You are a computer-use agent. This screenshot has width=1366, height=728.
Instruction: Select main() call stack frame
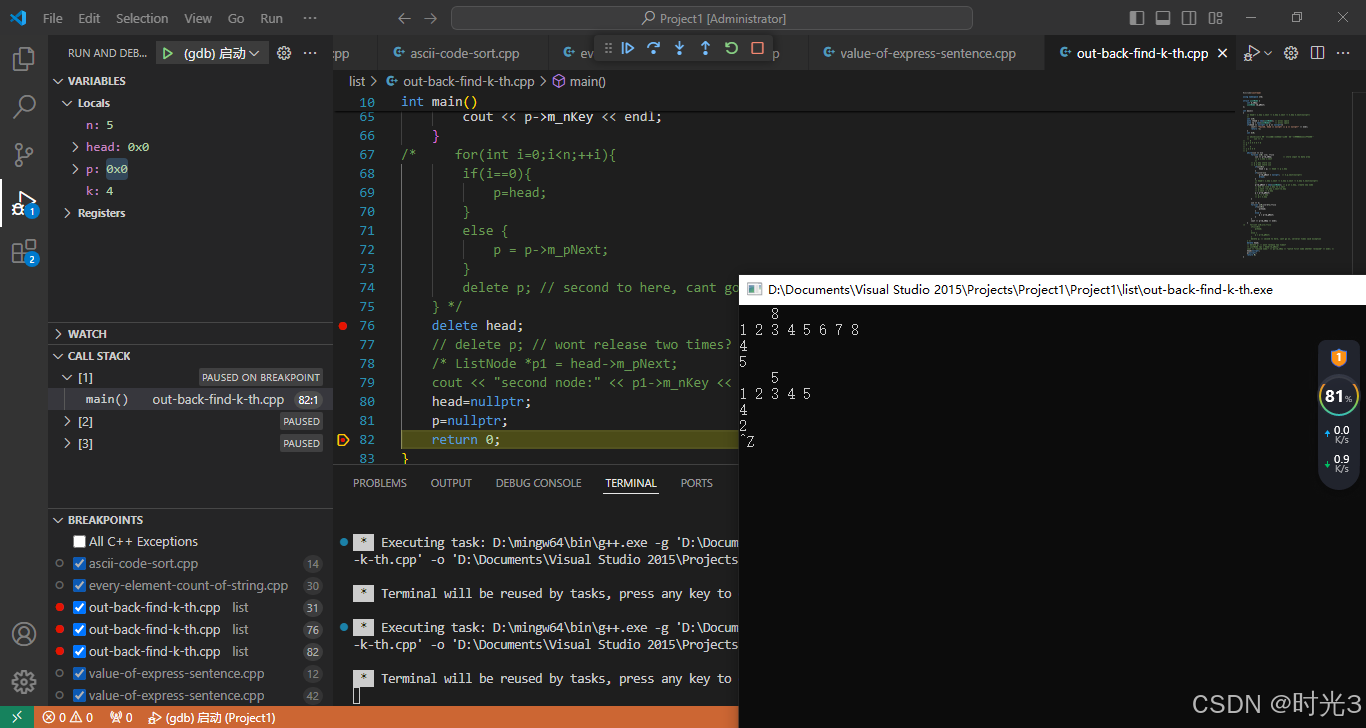pos(190,399)
